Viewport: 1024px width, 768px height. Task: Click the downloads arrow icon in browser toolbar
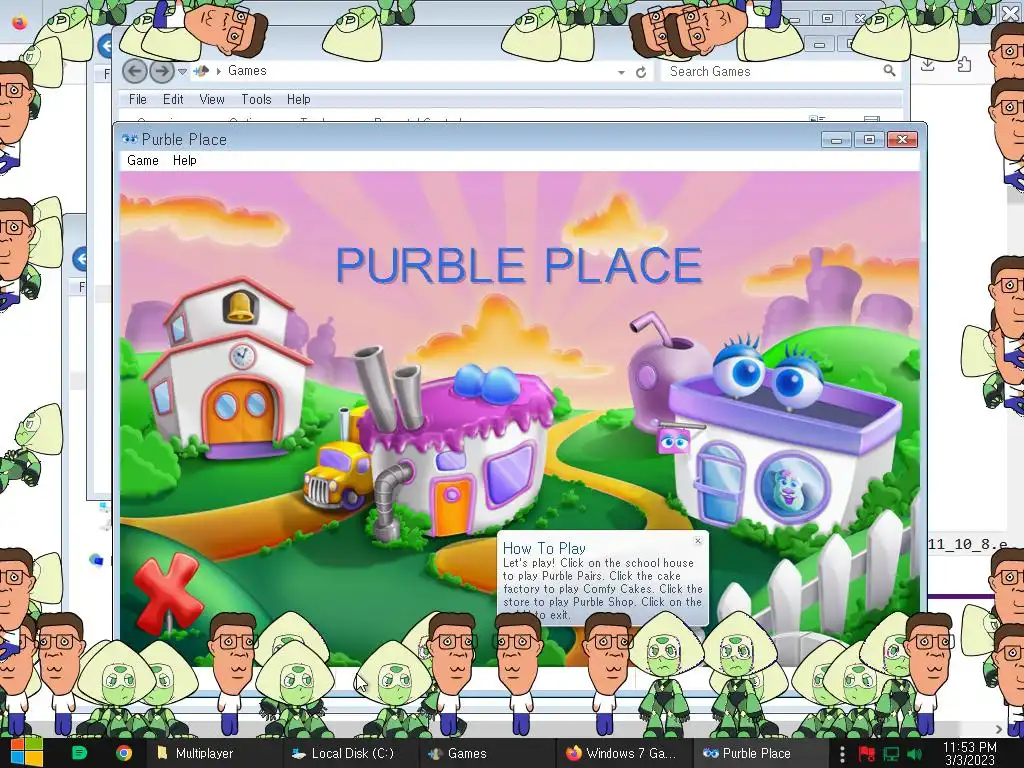click(x=927, y=65)
